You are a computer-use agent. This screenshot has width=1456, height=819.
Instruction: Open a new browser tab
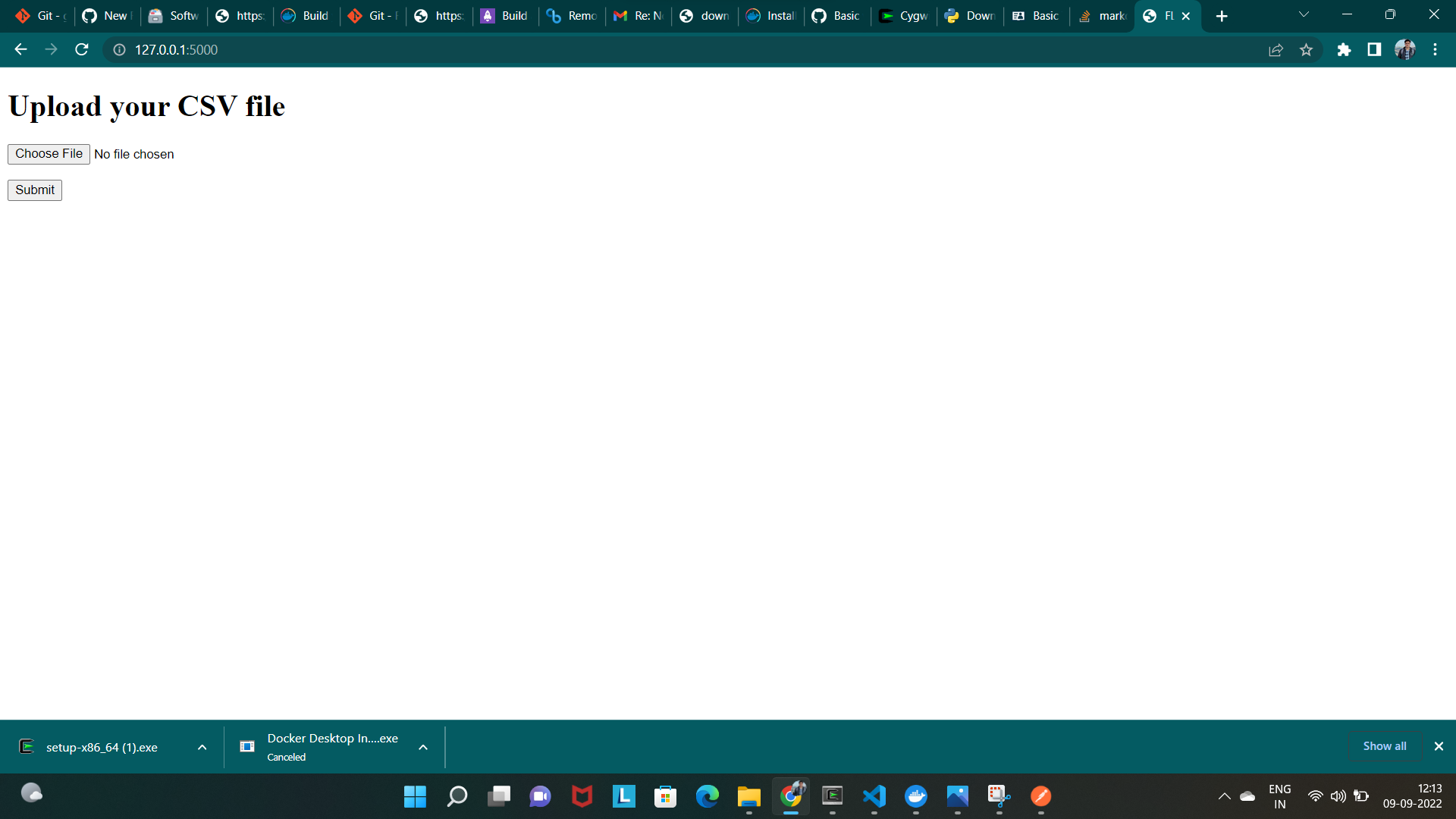click(x=1221, y=16)
